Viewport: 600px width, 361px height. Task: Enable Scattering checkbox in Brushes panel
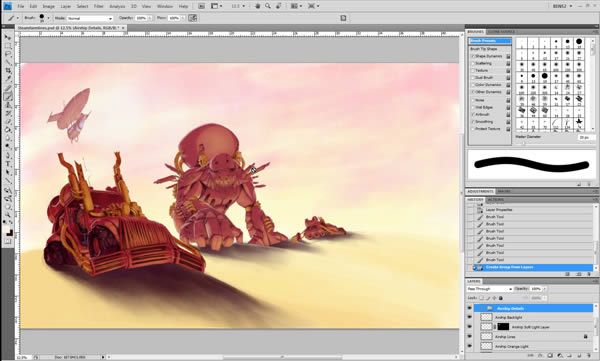tap(472, 64)
